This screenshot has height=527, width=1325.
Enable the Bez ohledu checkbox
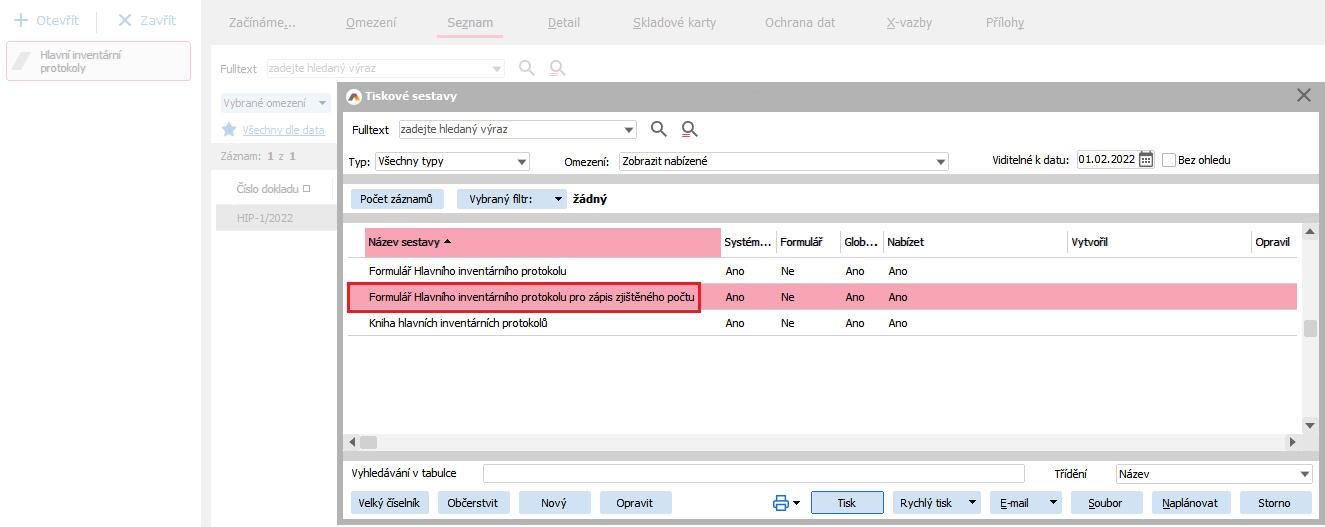(1169, 160)
